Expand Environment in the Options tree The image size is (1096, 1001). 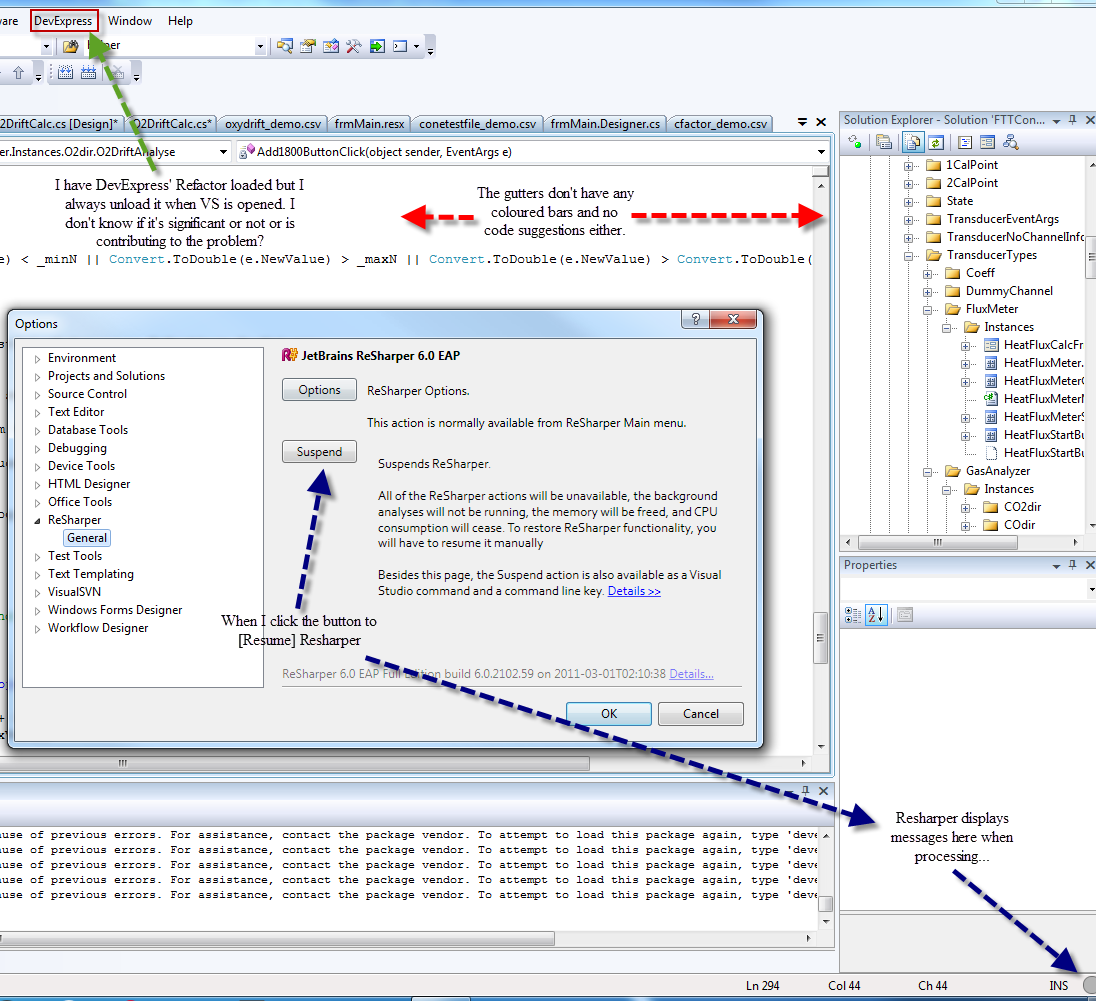point(37,359)
